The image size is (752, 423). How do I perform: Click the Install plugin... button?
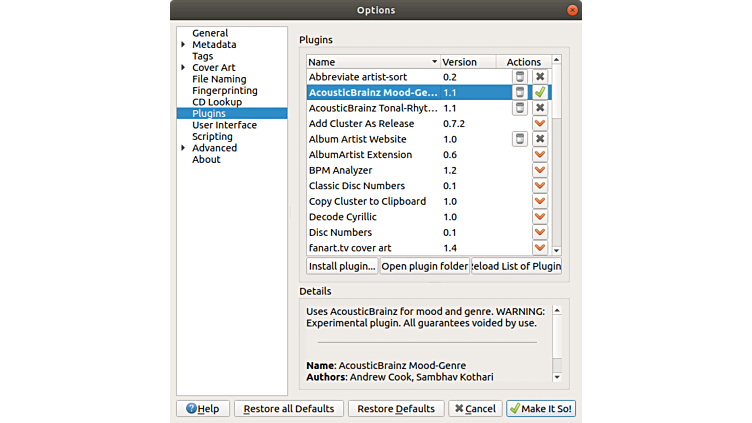[x=342, y=266]
